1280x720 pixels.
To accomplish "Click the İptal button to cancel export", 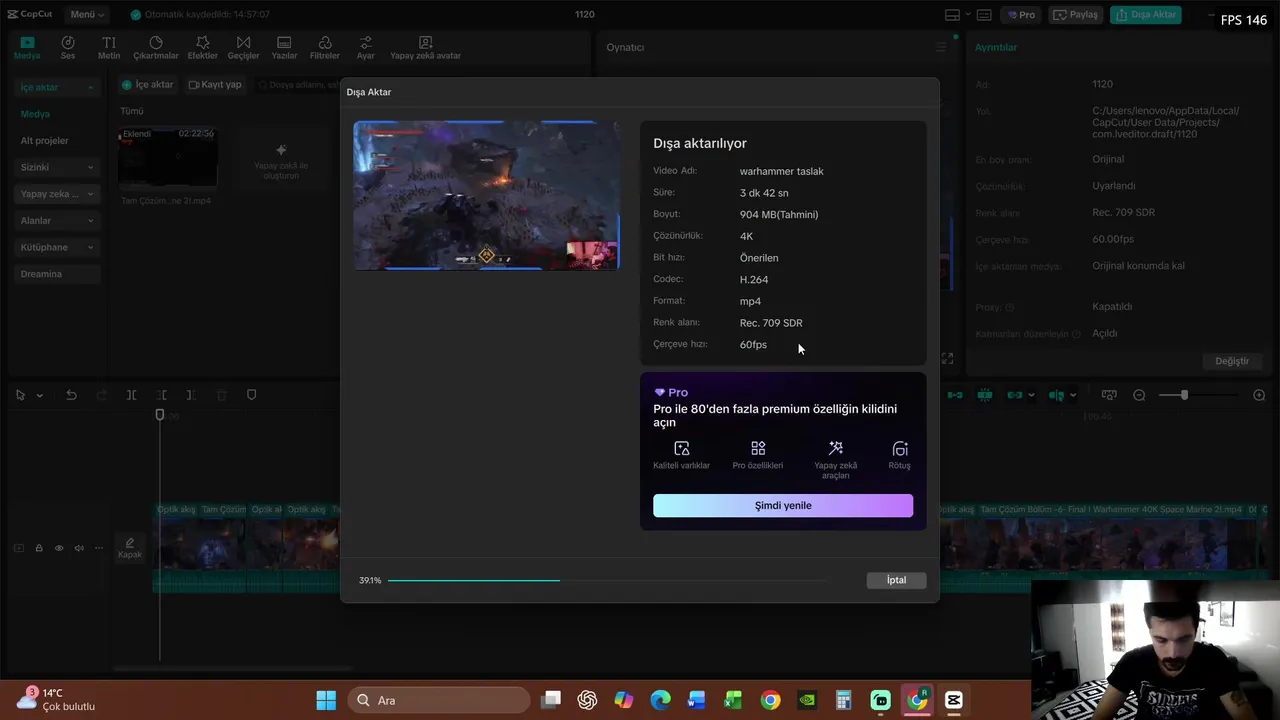I will click(x=896, y=580).
